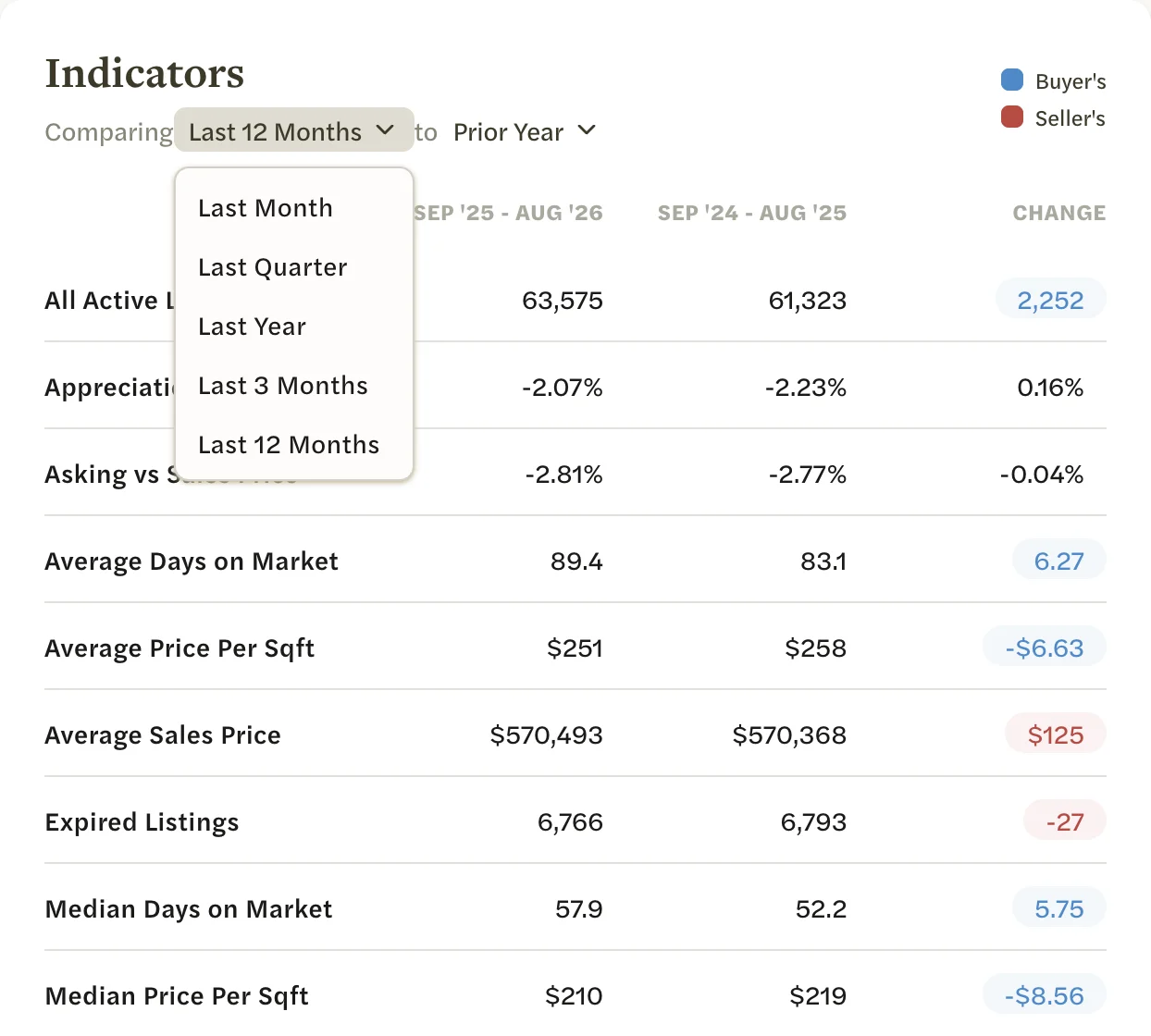Image resolution: width=1151 pixels, height=1036 pixels.
Task: Click the $219 median price per sqft
Action: click(818, 996)
